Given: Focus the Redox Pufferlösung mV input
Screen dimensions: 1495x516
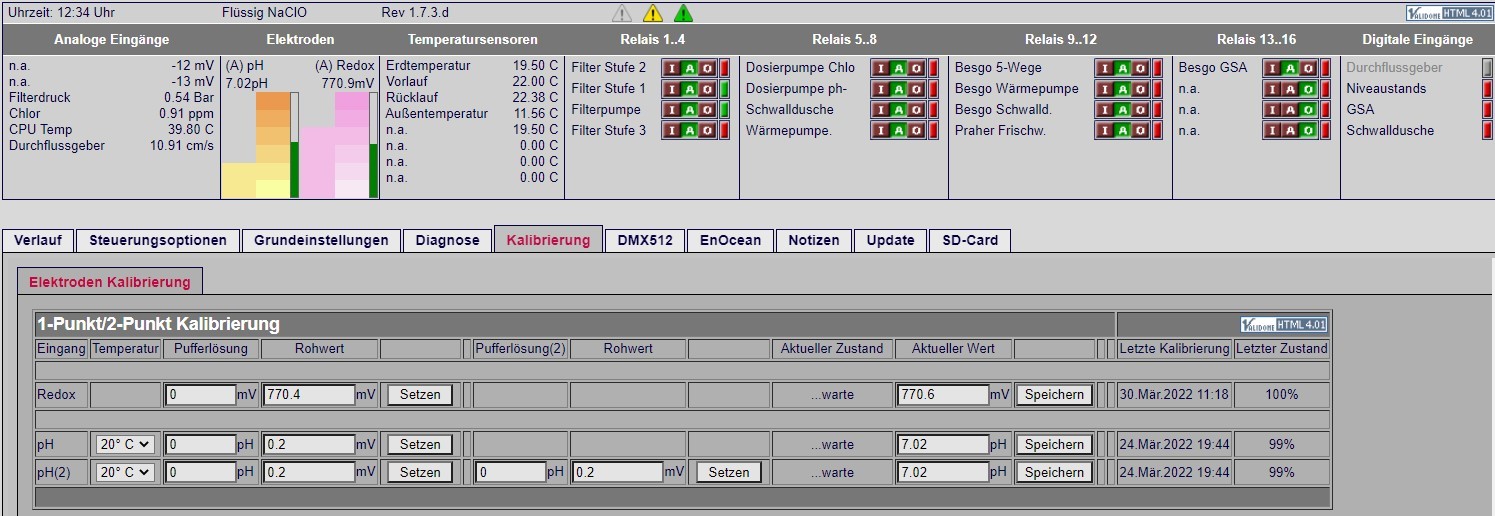Looking at the screenshot, I should point(201,395).
